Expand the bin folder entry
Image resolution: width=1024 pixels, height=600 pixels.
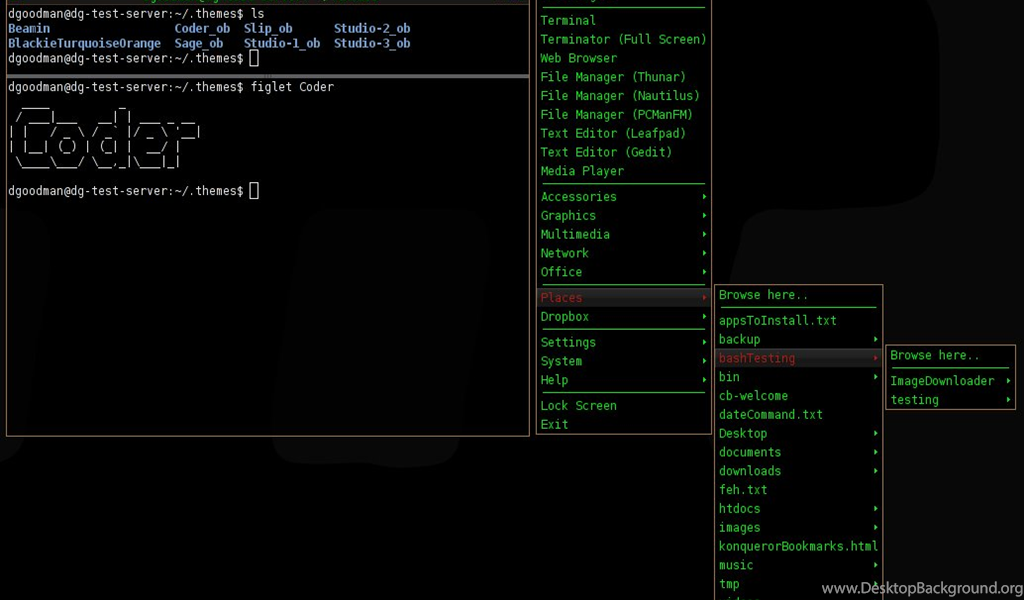[x=798, y=377]
